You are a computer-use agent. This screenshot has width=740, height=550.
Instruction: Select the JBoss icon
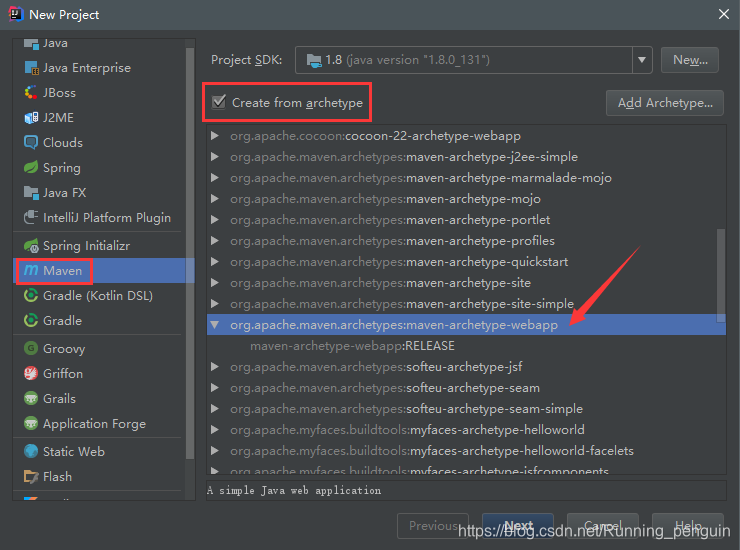click(x=31, y=93)
